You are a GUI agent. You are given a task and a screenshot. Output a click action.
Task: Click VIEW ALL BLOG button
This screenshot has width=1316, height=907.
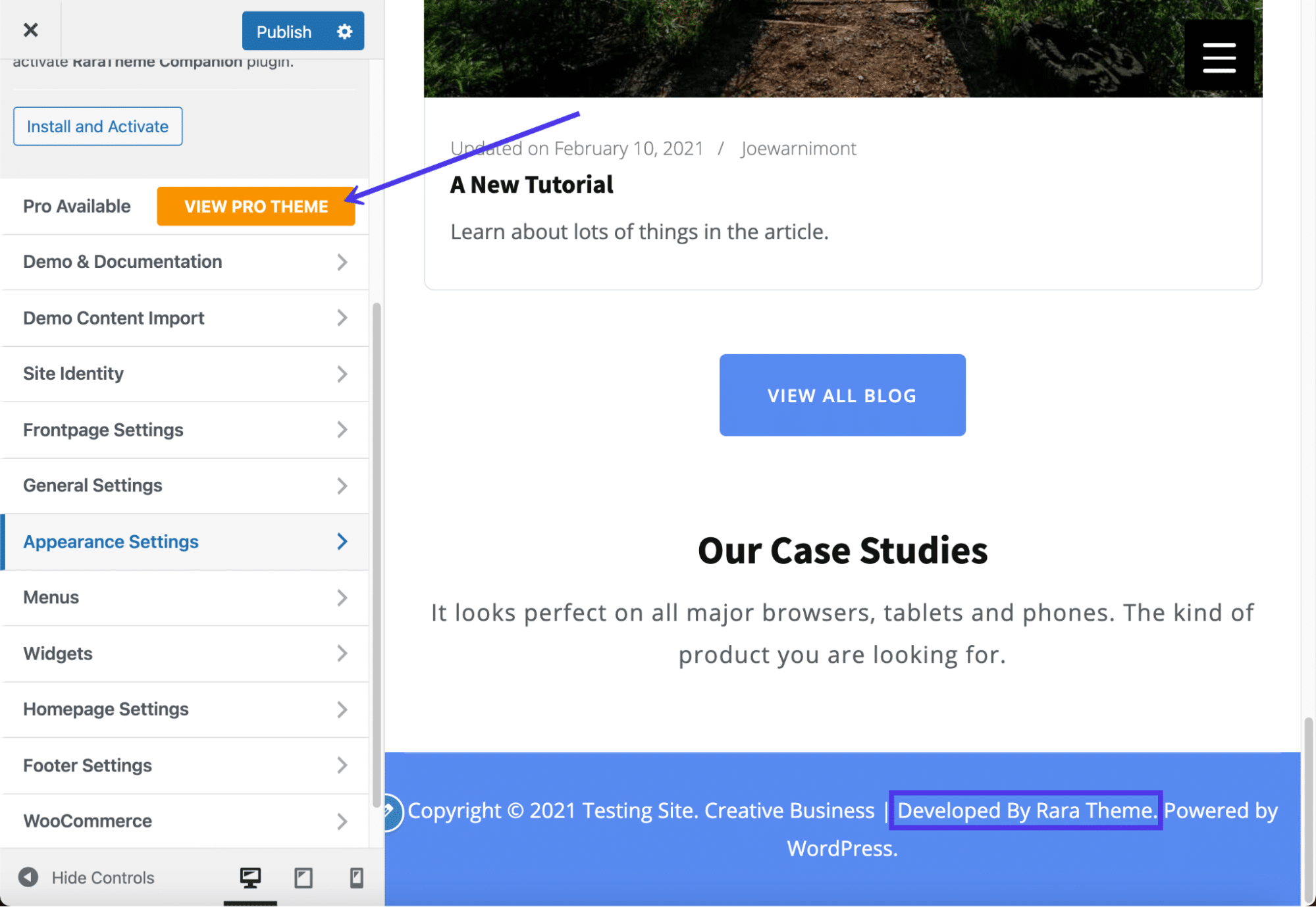click(843, 395)
